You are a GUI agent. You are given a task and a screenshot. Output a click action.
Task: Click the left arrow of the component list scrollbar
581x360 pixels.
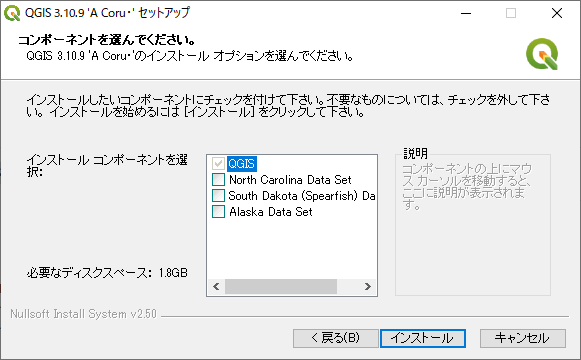(x=216, y=286)
